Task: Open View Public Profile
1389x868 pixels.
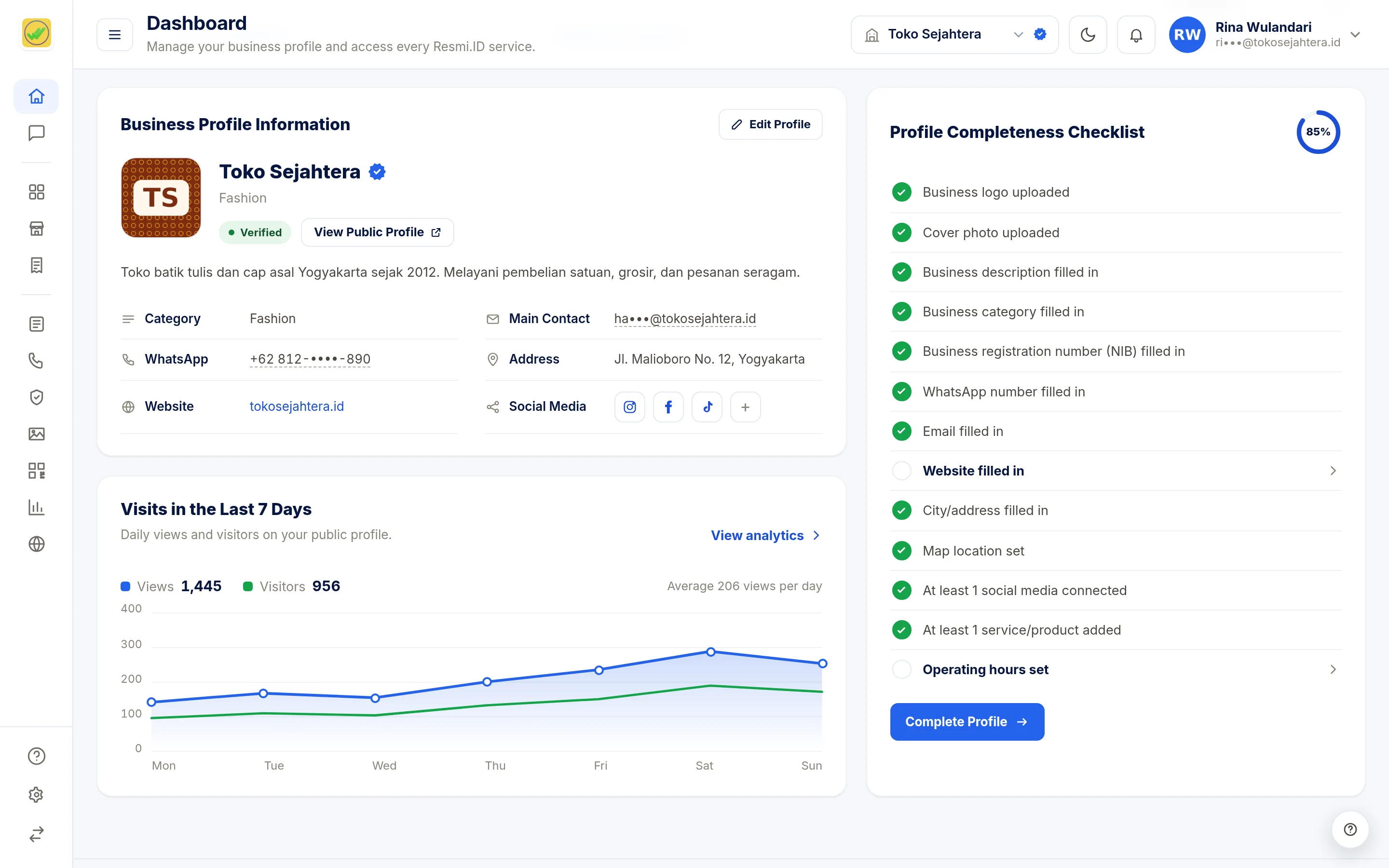Action: tap(377, 232)
